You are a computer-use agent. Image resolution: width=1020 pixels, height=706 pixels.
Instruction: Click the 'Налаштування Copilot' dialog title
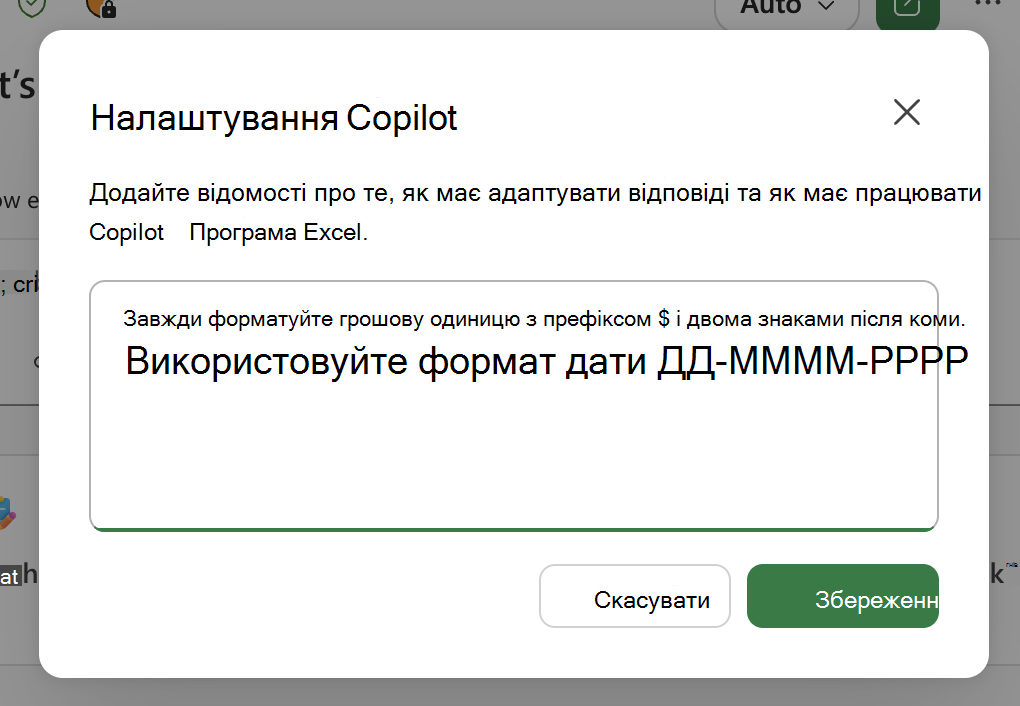click(274, 118)
